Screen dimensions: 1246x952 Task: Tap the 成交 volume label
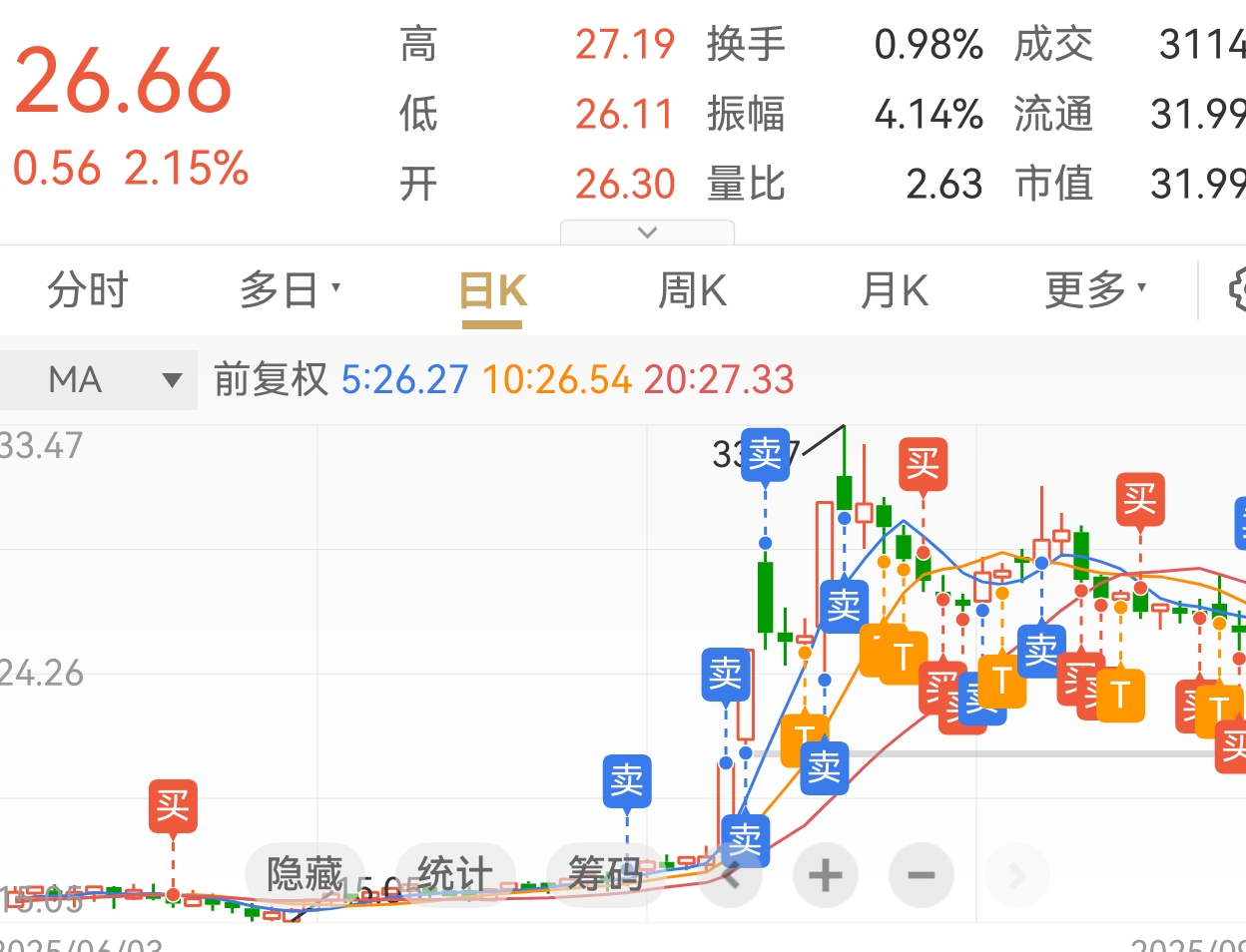(1053, 45)
